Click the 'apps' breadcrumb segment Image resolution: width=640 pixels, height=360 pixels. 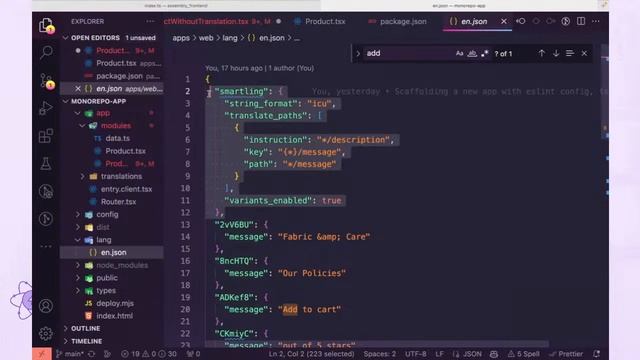(x=181, y=38)
